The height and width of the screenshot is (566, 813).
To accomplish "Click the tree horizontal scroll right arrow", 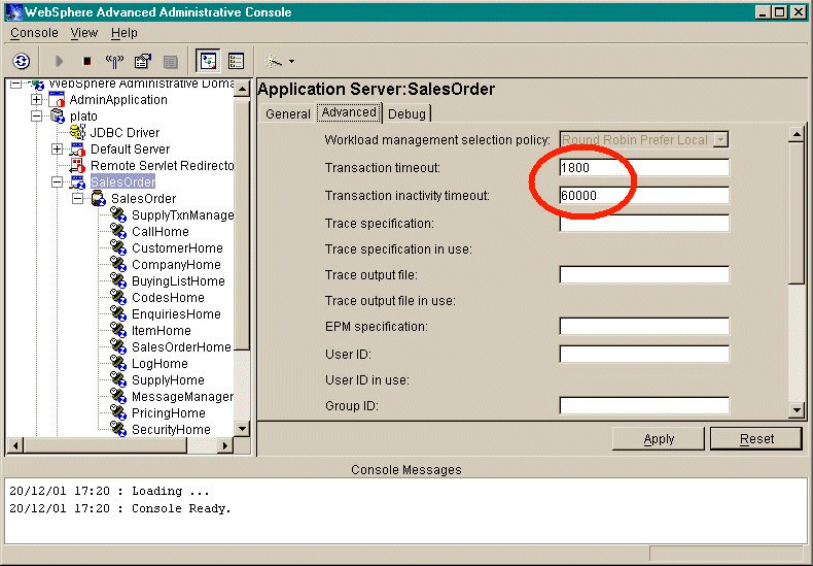I will [225, 445].
